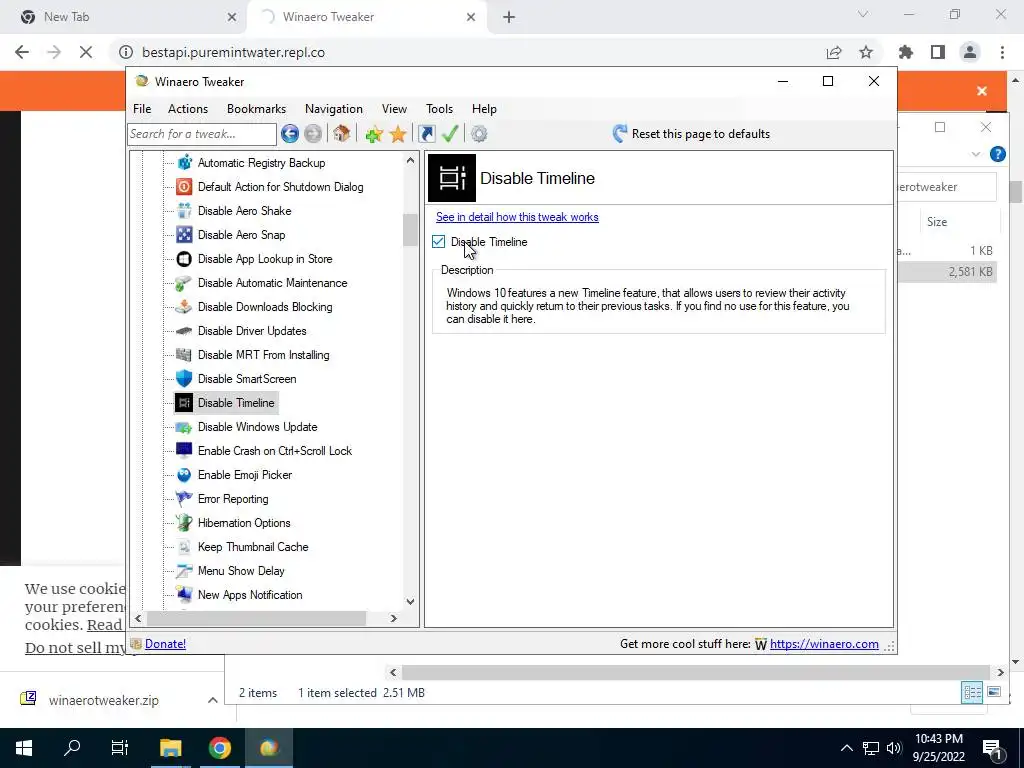This screenshot has height=768, width=1024.
Task: Click the Disable Aero Snap icon
Action: tap(184, 234)
